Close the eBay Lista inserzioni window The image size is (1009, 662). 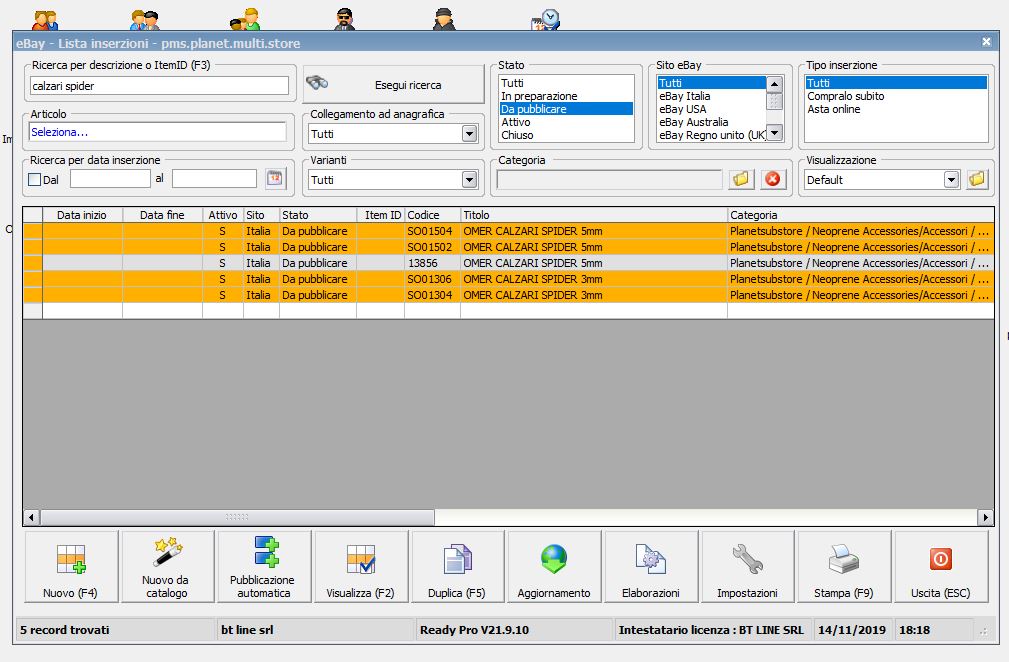point(986,42)
